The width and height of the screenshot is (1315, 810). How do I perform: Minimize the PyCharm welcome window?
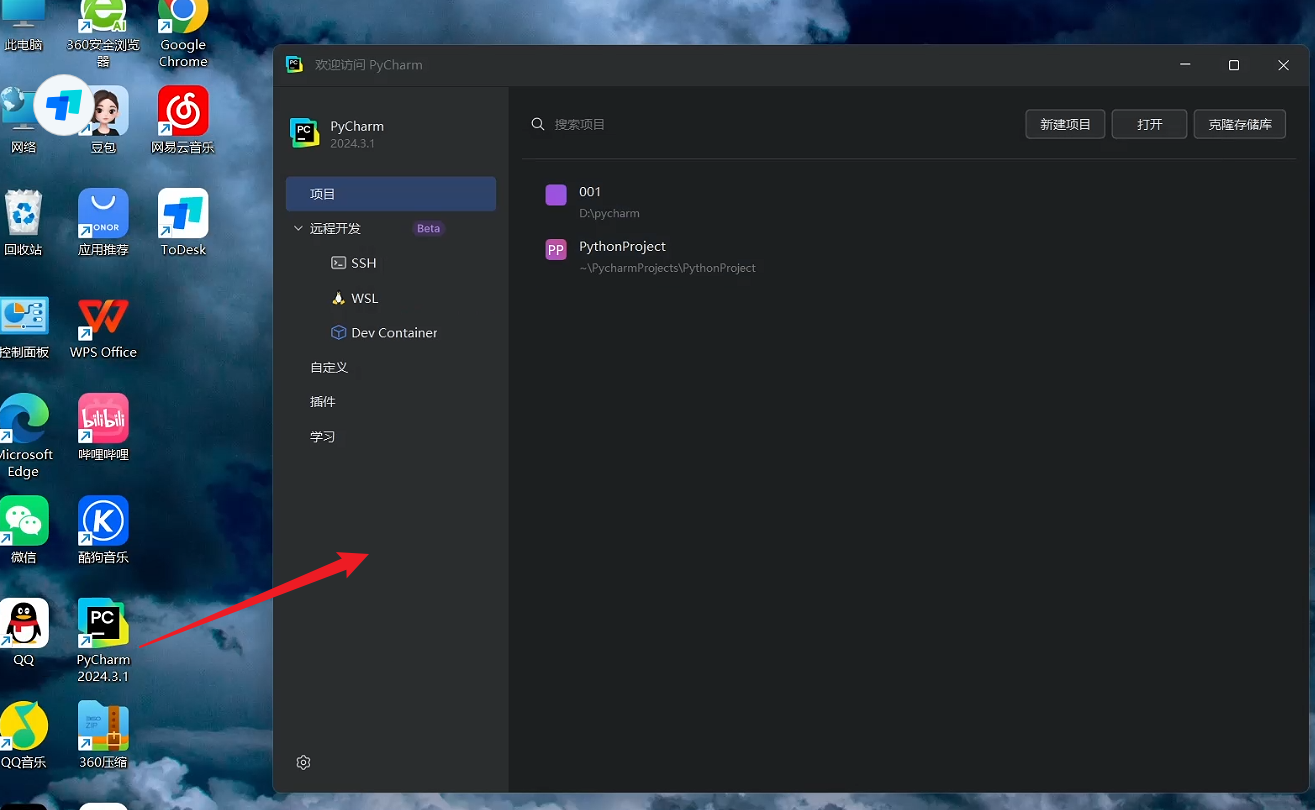point(1185,65)
